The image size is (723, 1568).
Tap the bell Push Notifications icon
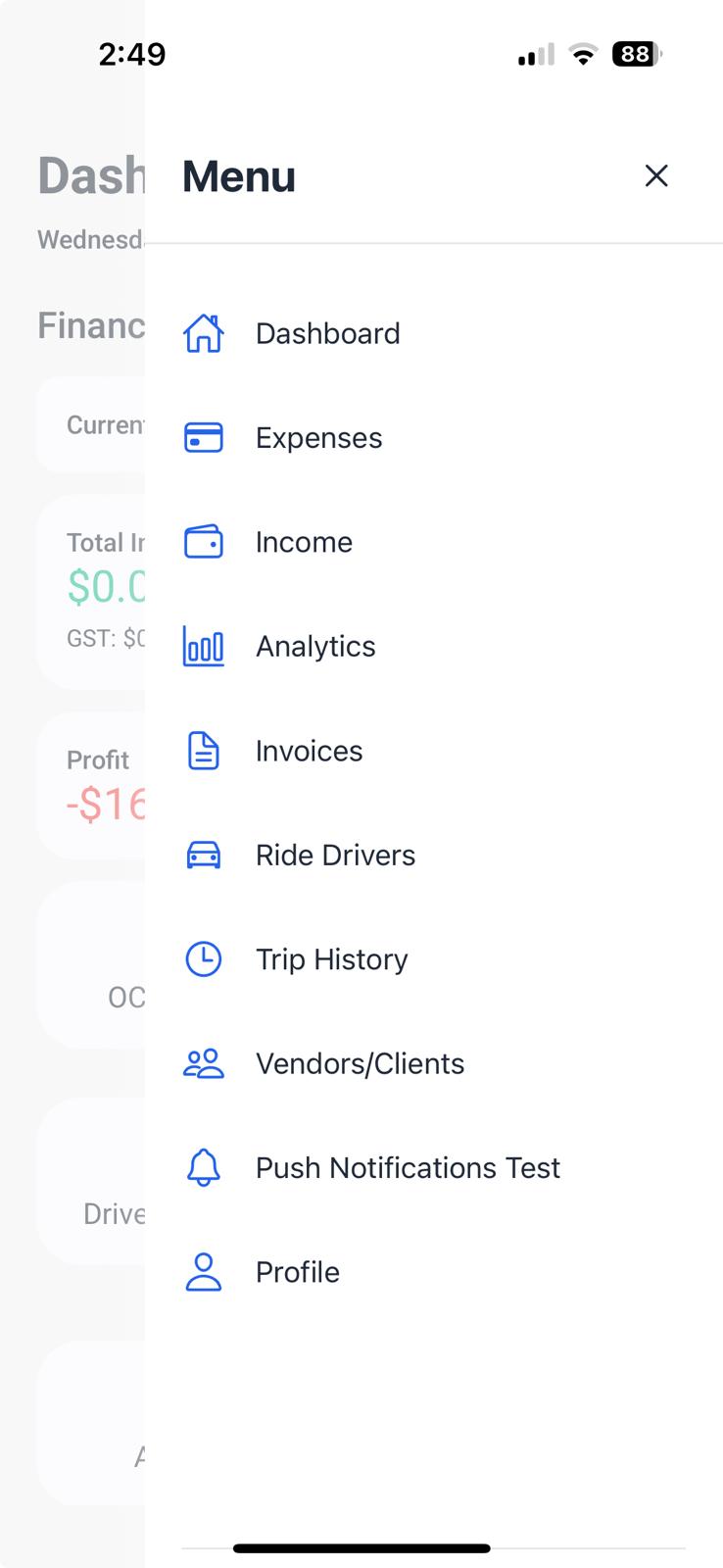point(204,1167)
